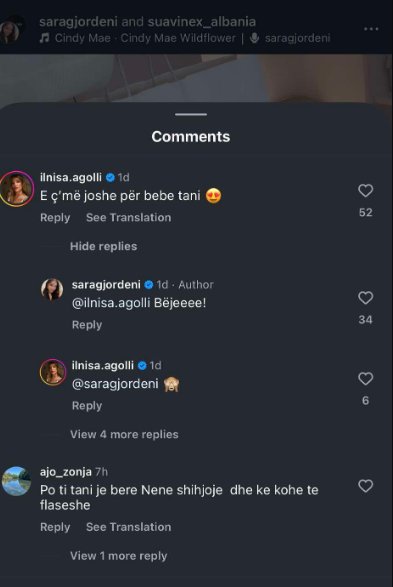See Translation of ajo_zonja's comment
This screenshot has height=587, width=393.
pos(128,527)
